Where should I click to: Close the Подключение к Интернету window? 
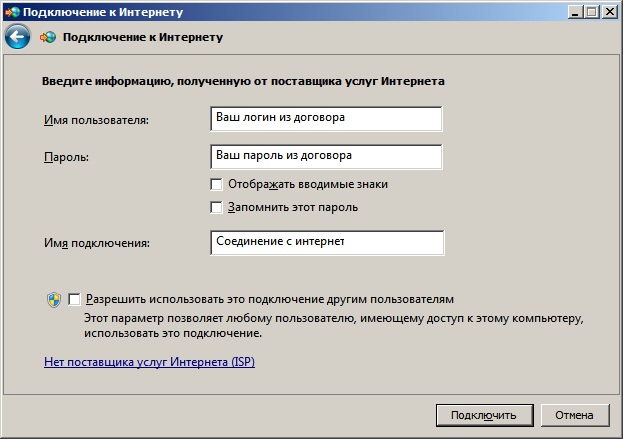coord(609,12)
